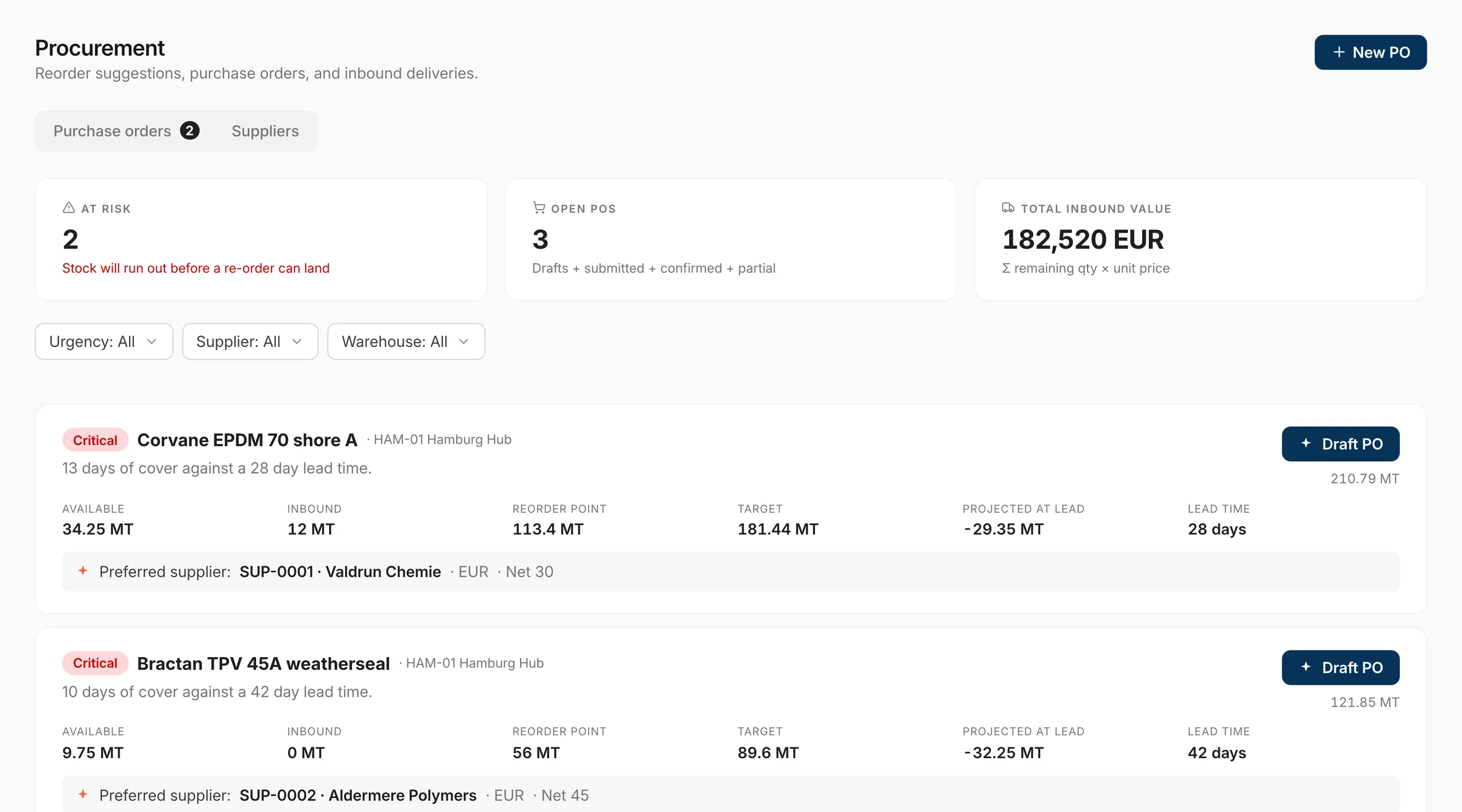Image resolution: width=1462 pixels, height=812 pixels.
Task: Click the -32.25 MT projected at lead value
Action: (1003, 753)
